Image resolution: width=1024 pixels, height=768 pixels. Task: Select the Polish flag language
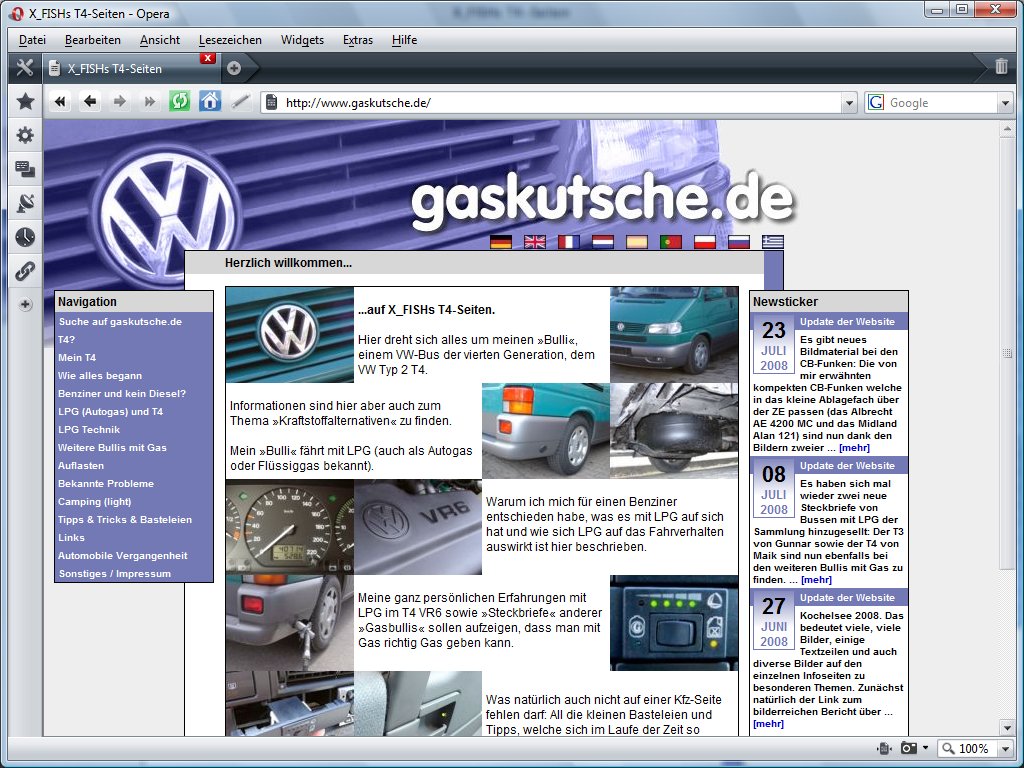click(705, 242)
